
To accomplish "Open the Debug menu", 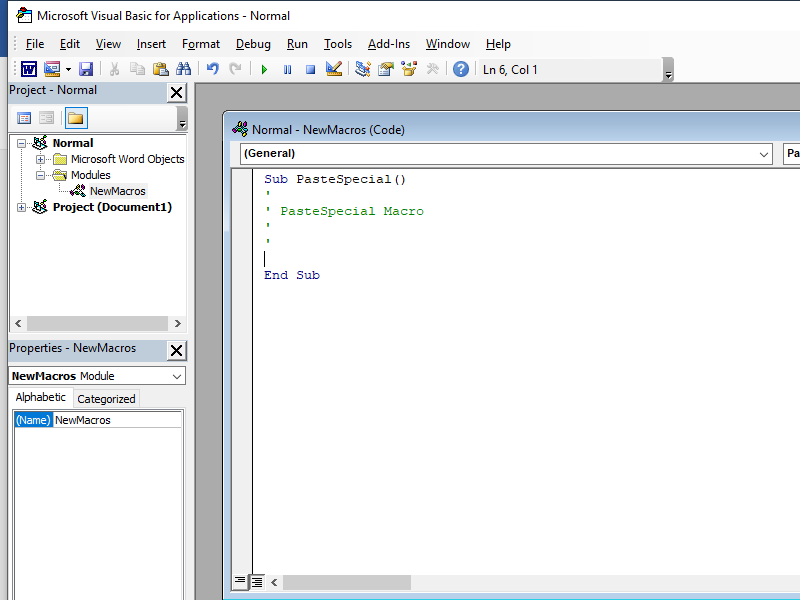I will (x=253, y=44).
